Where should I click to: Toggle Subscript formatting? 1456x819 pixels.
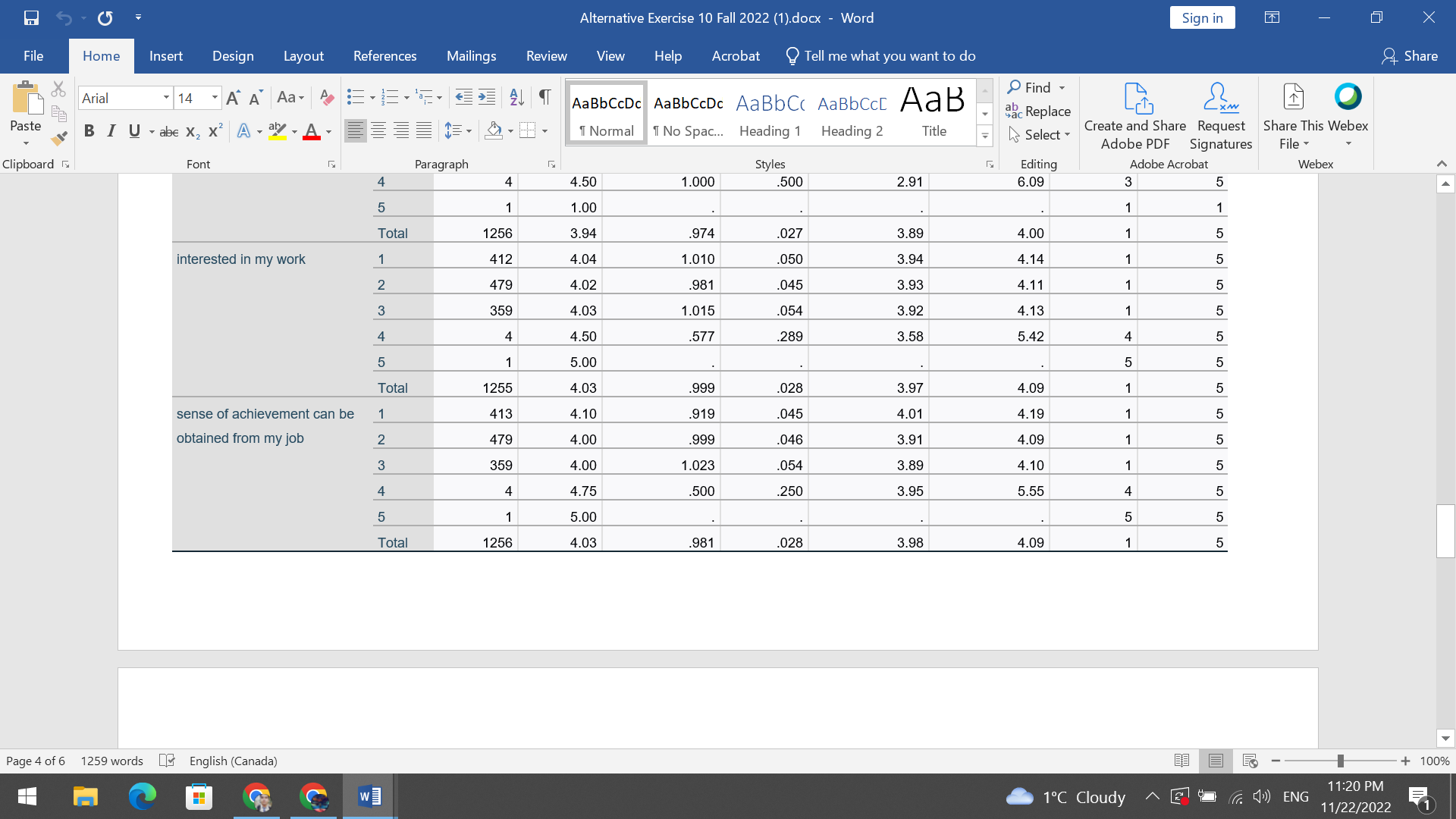(193, 131)
